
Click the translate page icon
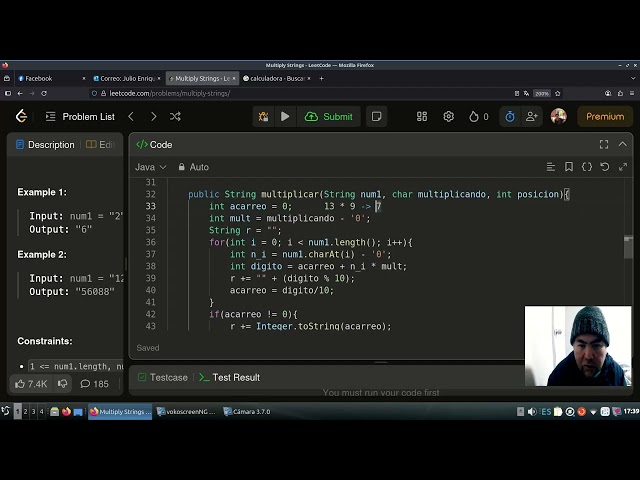point(527,93)
